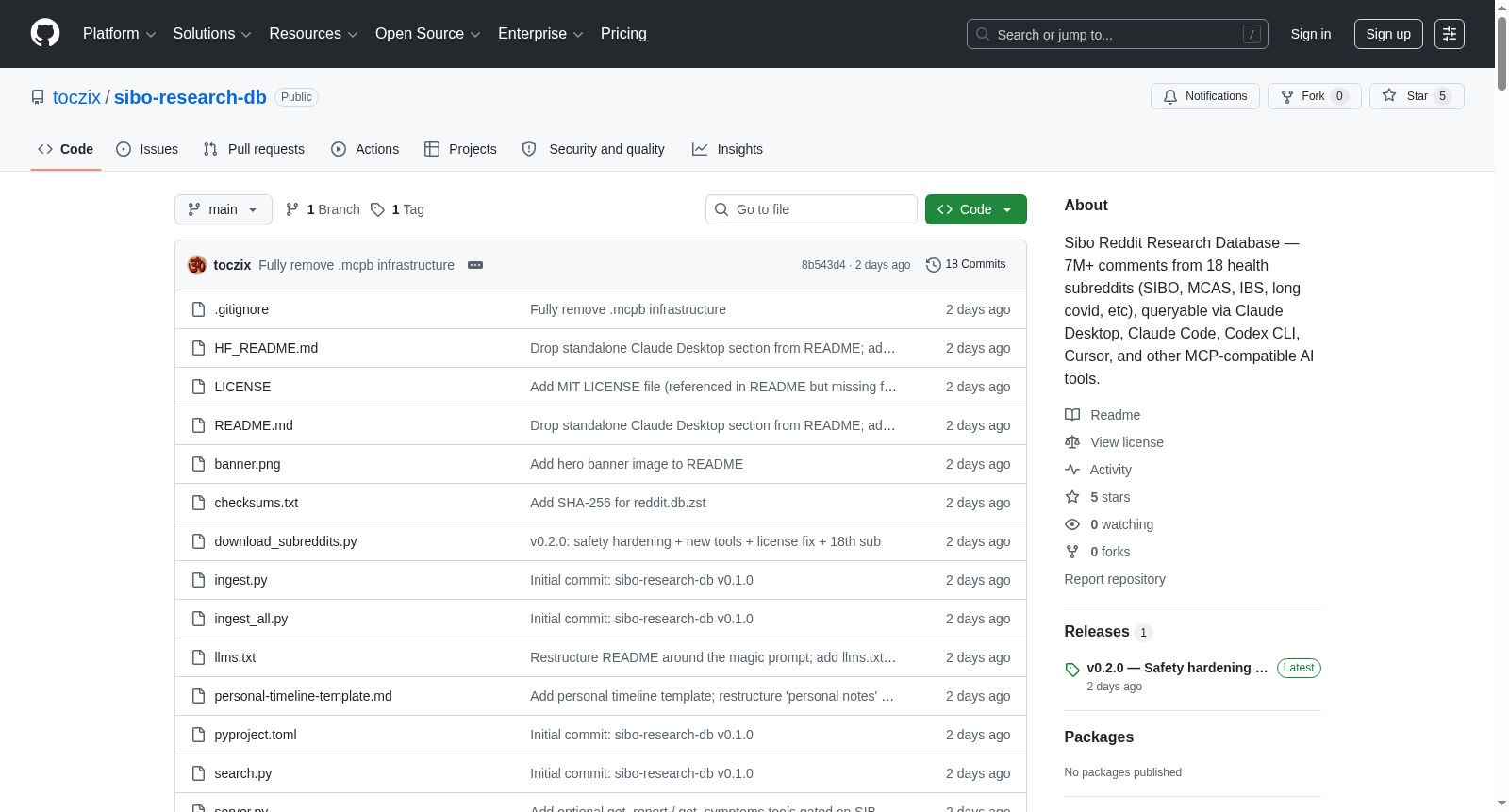Open the sibo-research-db repository link
The width and height of the screenshot is (1509, 812).
click(x=191, y=97)
